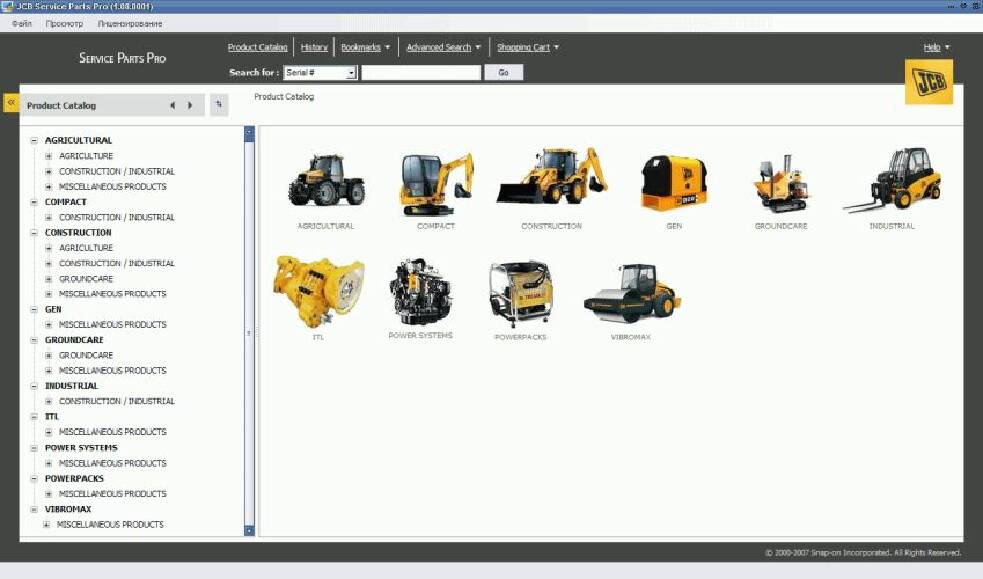Select MISCELLANEOUS PRODUCTS under POWERPACKS
This screenshot has width=983, height=579.
[x=113, y=494]
